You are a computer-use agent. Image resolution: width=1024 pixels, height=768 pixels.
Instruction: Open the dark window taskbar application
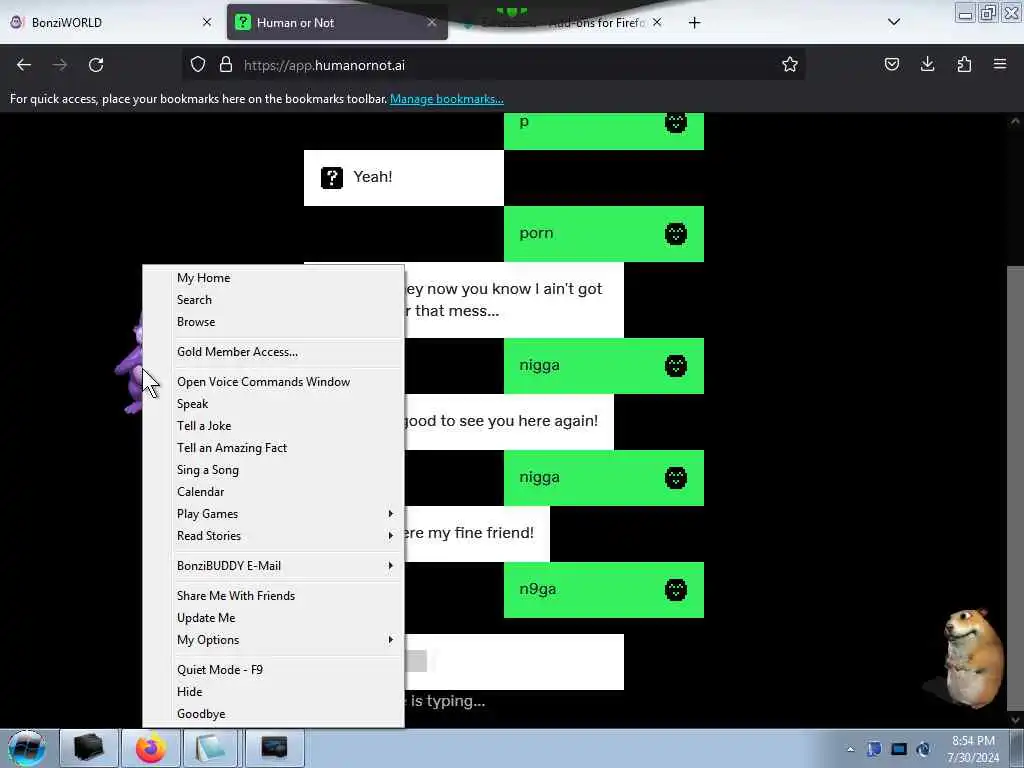coord(274,748)
